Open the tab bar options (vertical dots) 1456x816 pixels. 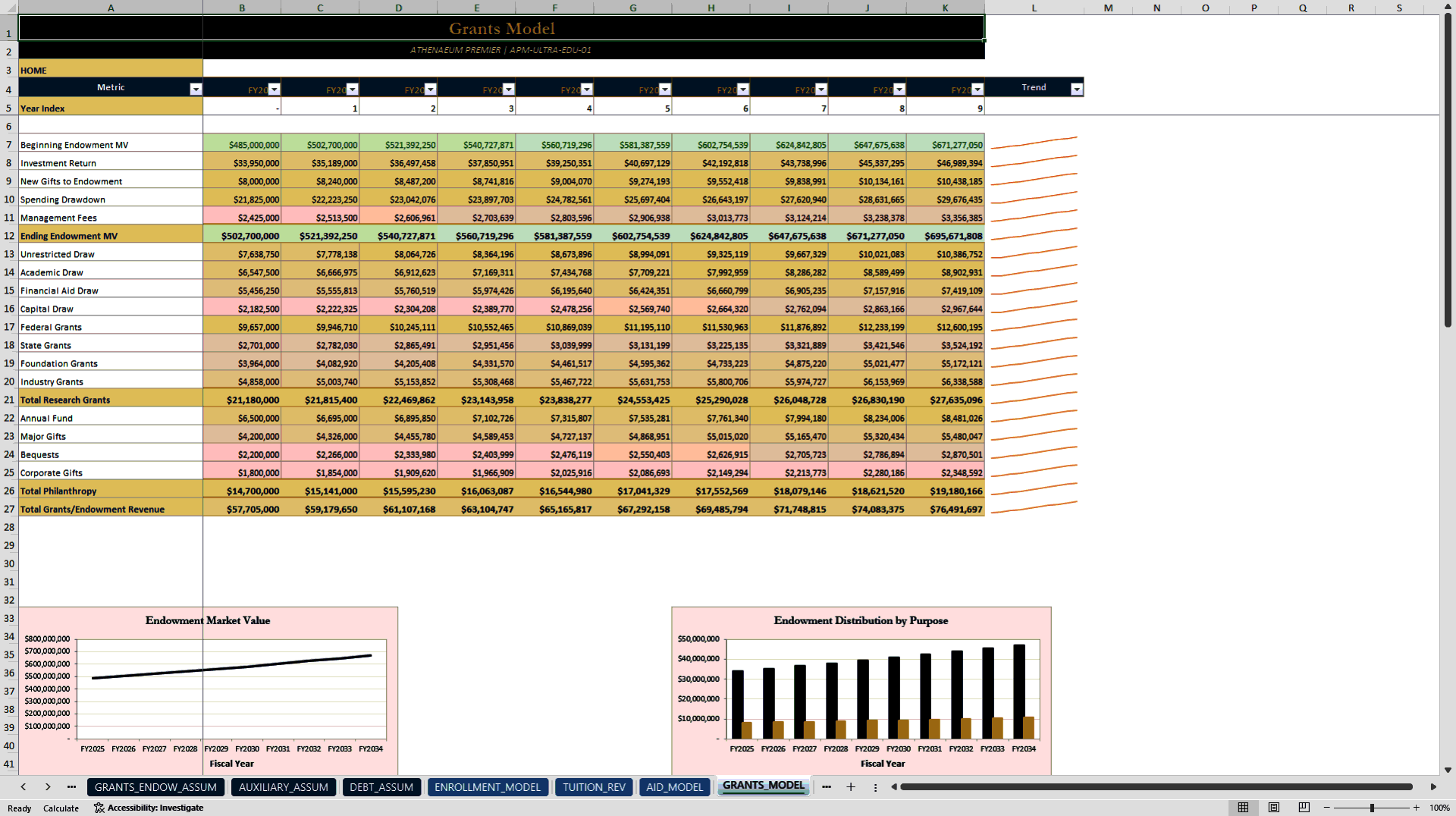click(875, 787)
